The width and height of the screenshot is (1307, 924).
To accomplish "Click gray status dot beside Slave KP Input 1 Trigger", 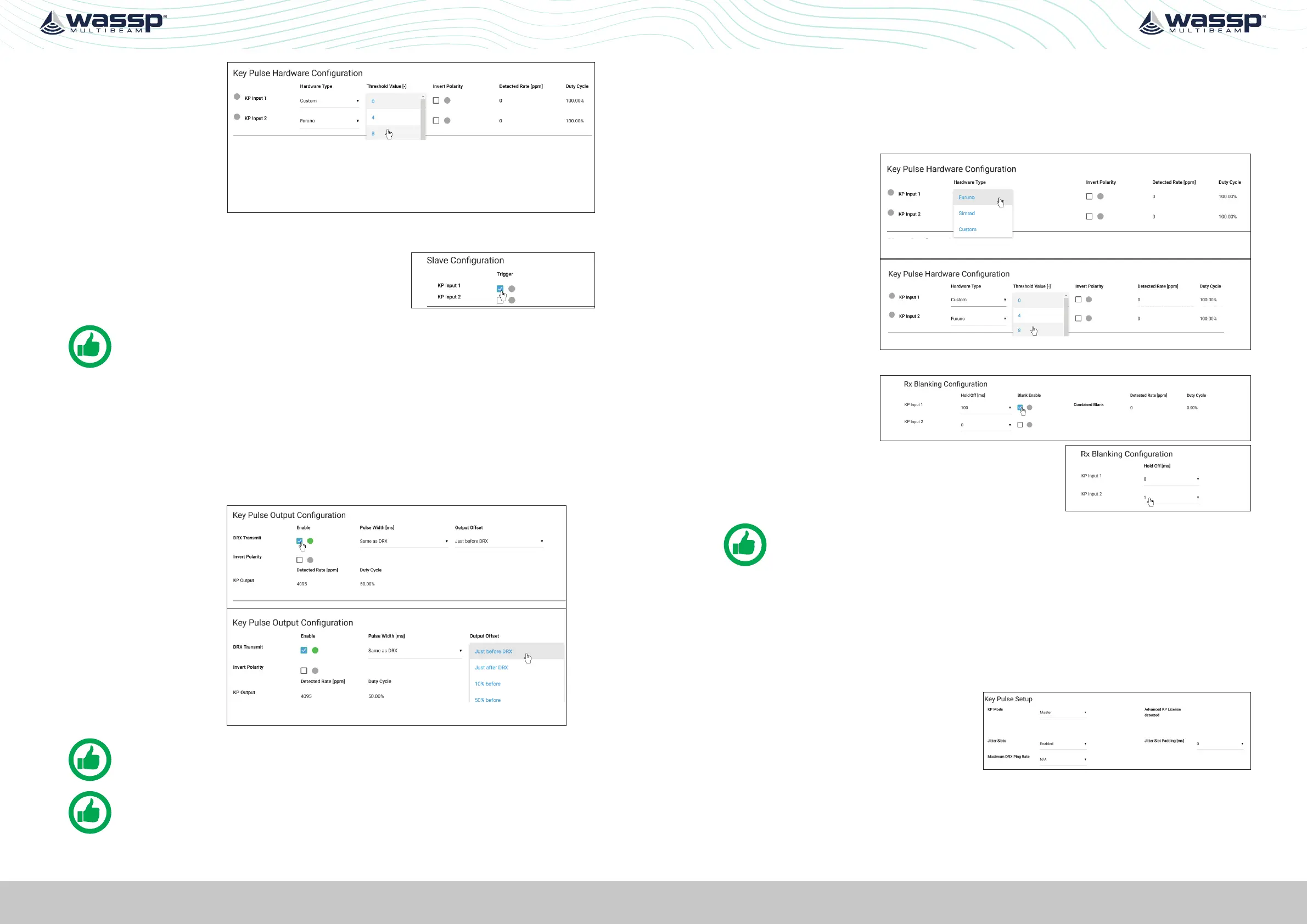I will tap(512, 289).
